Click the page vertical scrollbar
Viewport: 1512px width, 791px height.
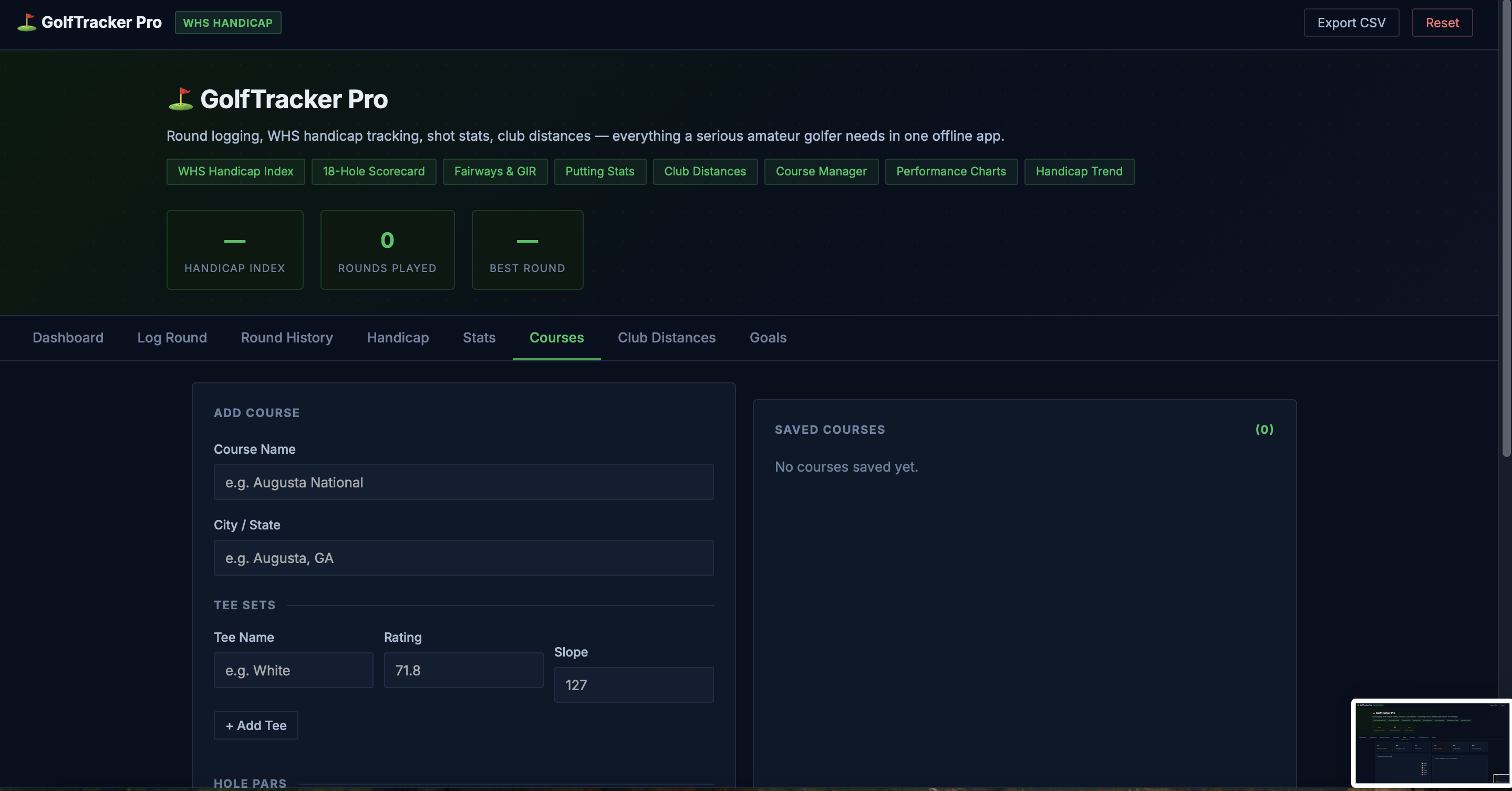1506,229
